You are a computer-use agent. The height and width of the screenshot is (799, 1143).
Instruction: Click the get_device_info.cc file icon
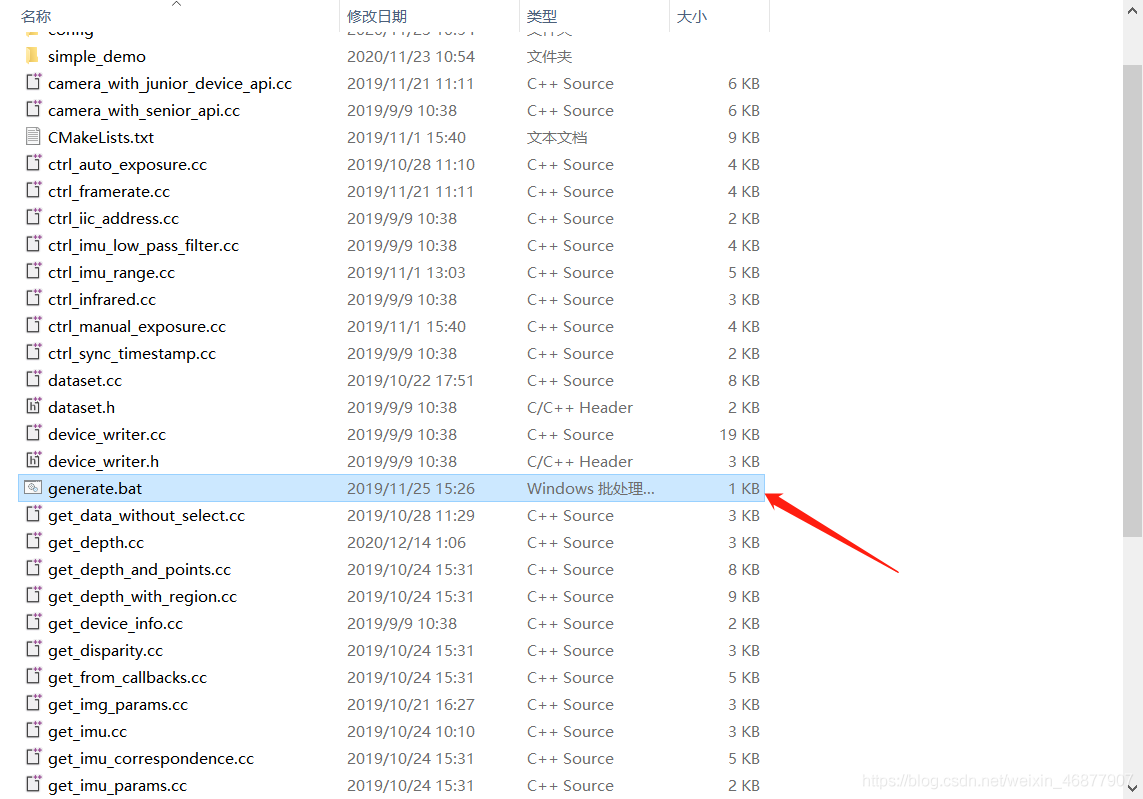34,622
